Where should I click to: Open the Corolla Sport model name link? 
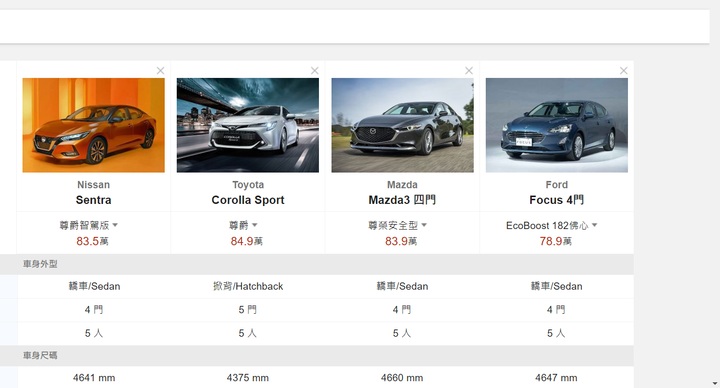248,200
